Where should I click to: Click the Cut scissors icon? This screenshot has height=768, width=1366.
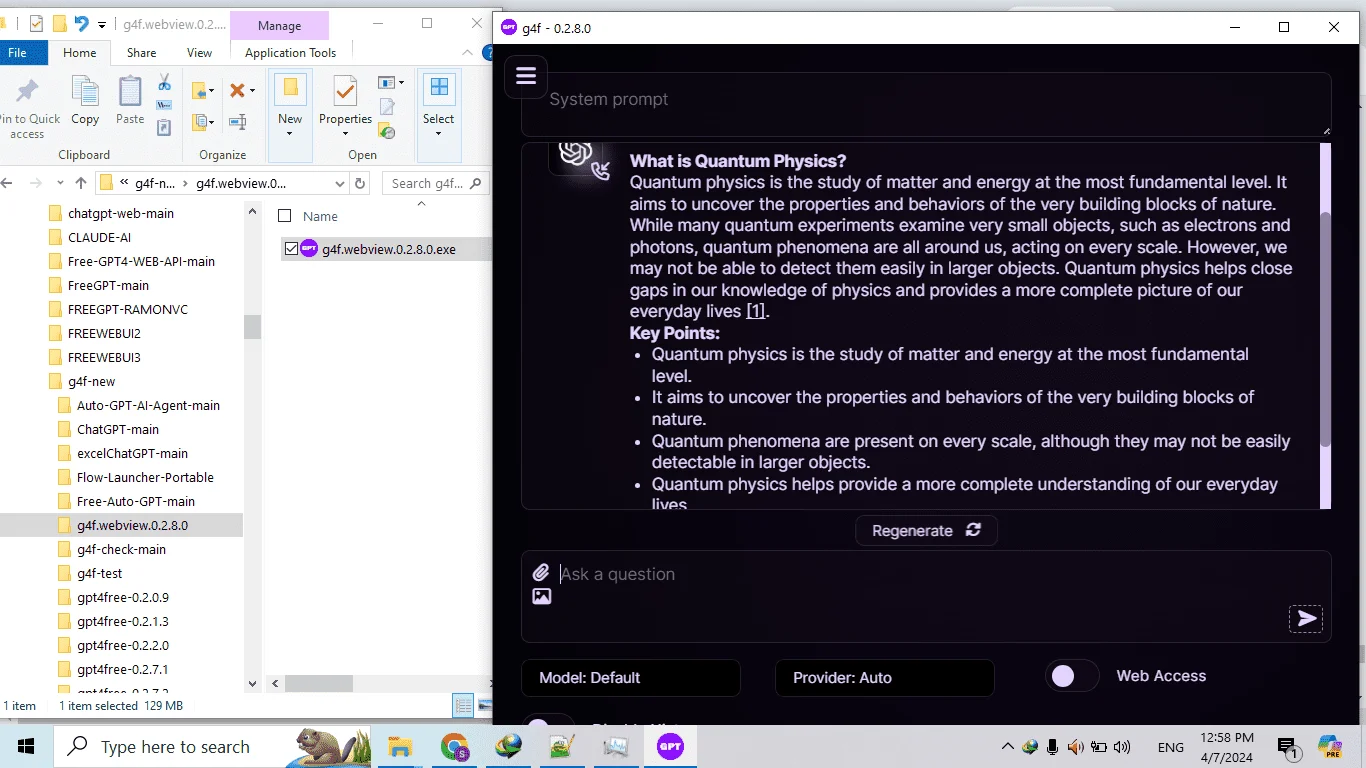(164, 83)
